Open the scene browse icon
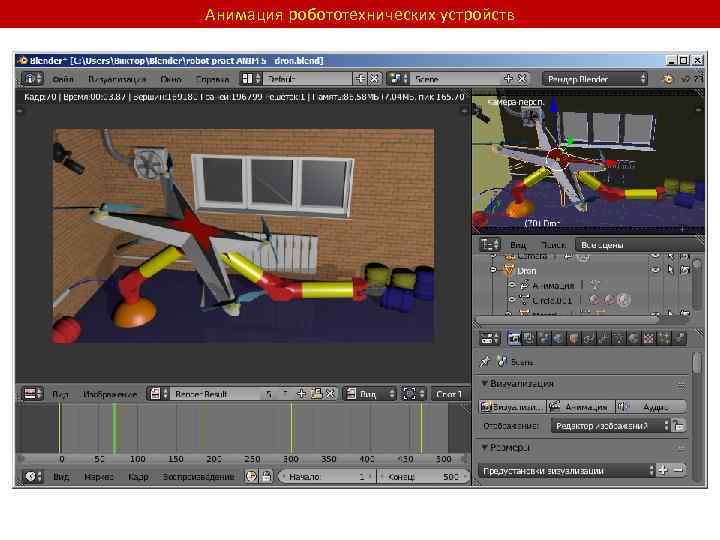Viewport: 720px width, 540px height. point(399,79)
